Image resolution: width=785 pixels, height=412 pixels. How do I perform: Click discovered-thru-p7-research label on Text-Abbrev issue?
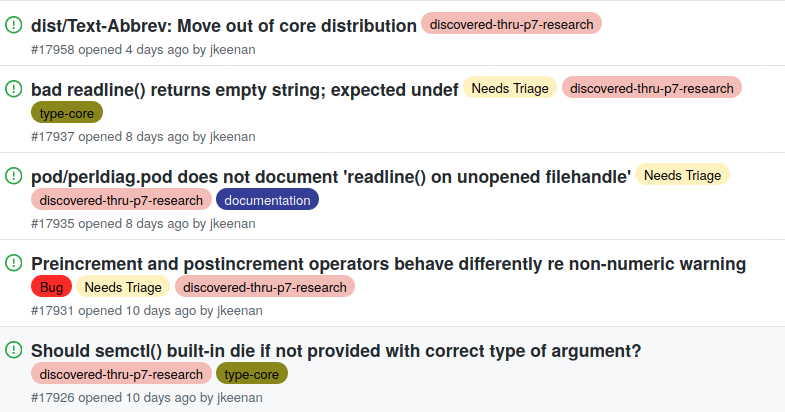[511, 24]
